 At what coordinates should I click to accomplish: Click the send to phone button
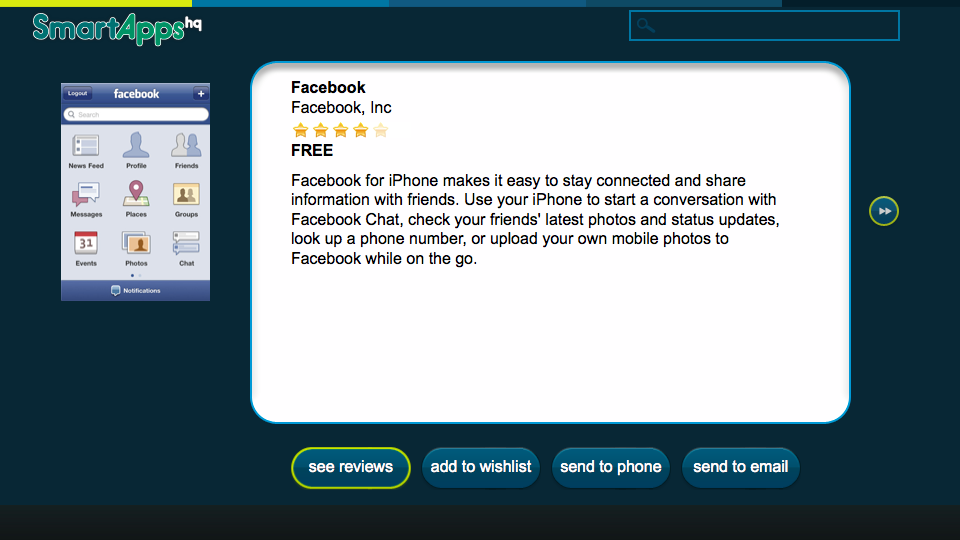610,468
